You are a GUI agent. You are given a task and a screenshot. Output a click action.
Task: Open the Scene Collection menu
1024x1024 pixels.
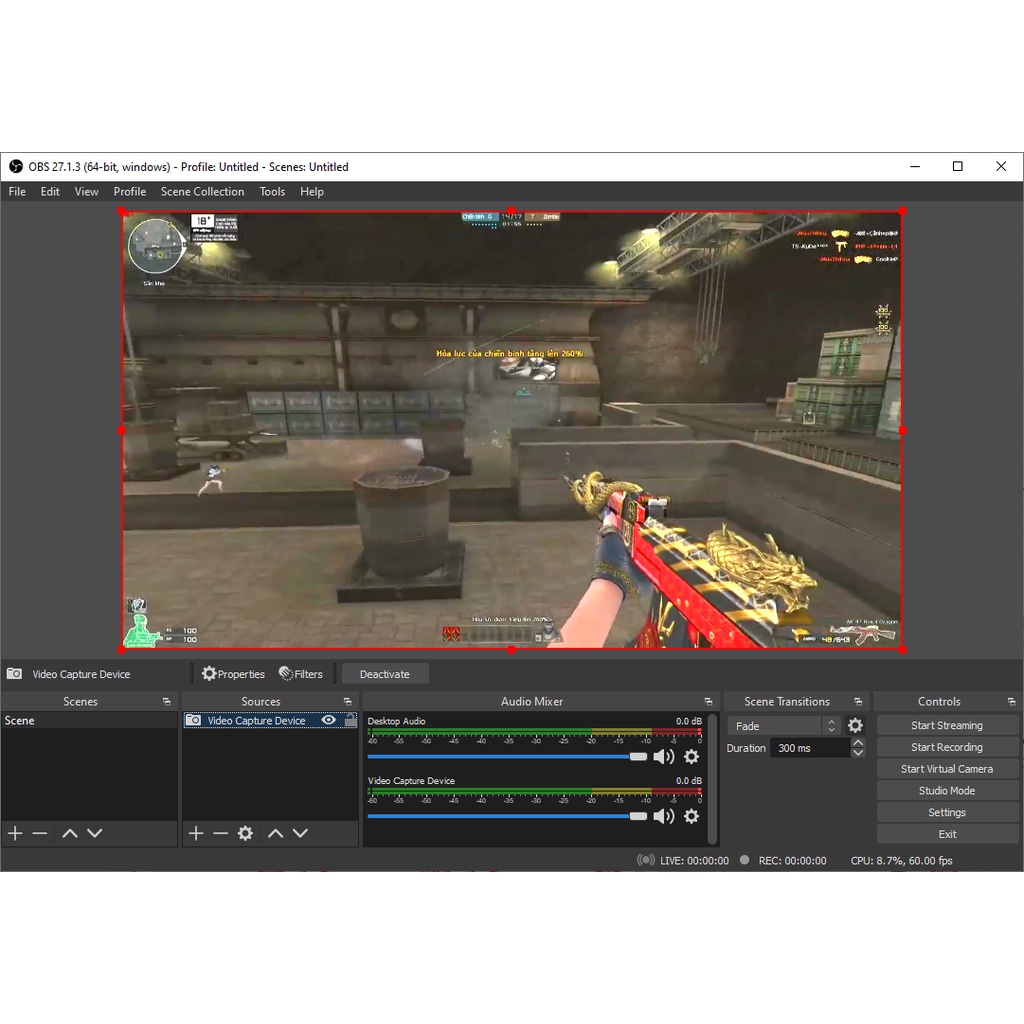(202, 192)
